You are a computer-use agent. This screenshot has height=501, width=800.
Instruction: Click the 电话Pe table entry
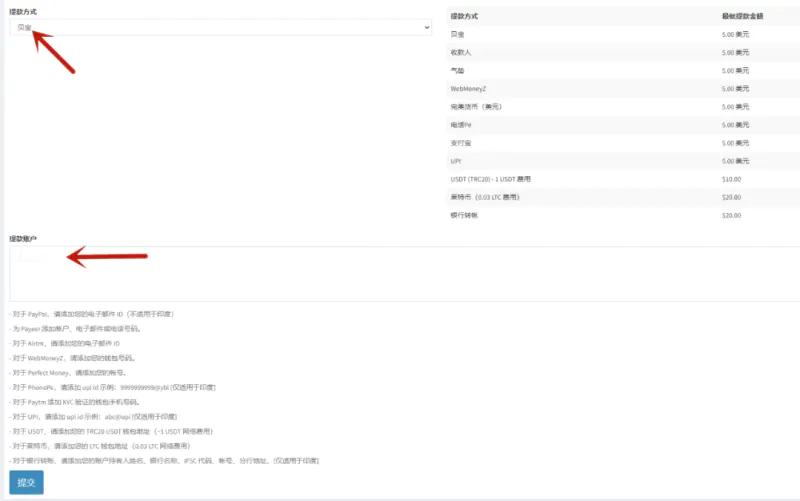coord(461,124)
